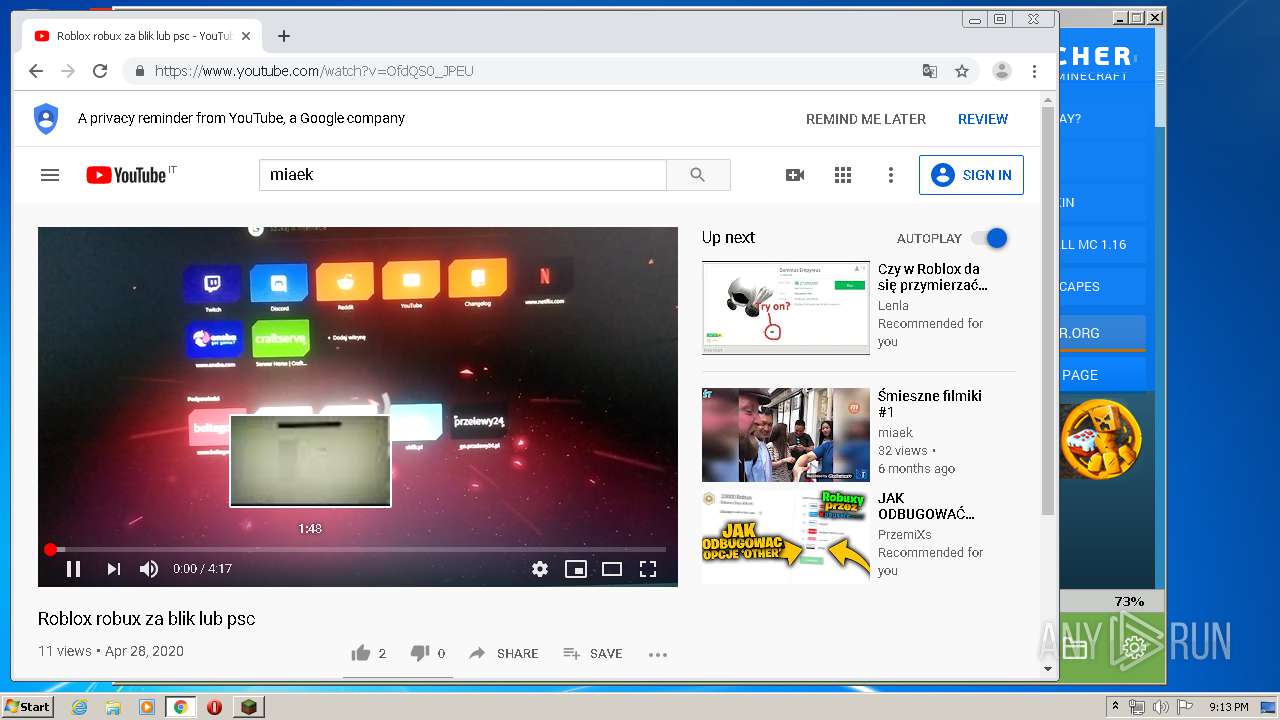Open a new Chrome tab

click(x=284, y=36)
